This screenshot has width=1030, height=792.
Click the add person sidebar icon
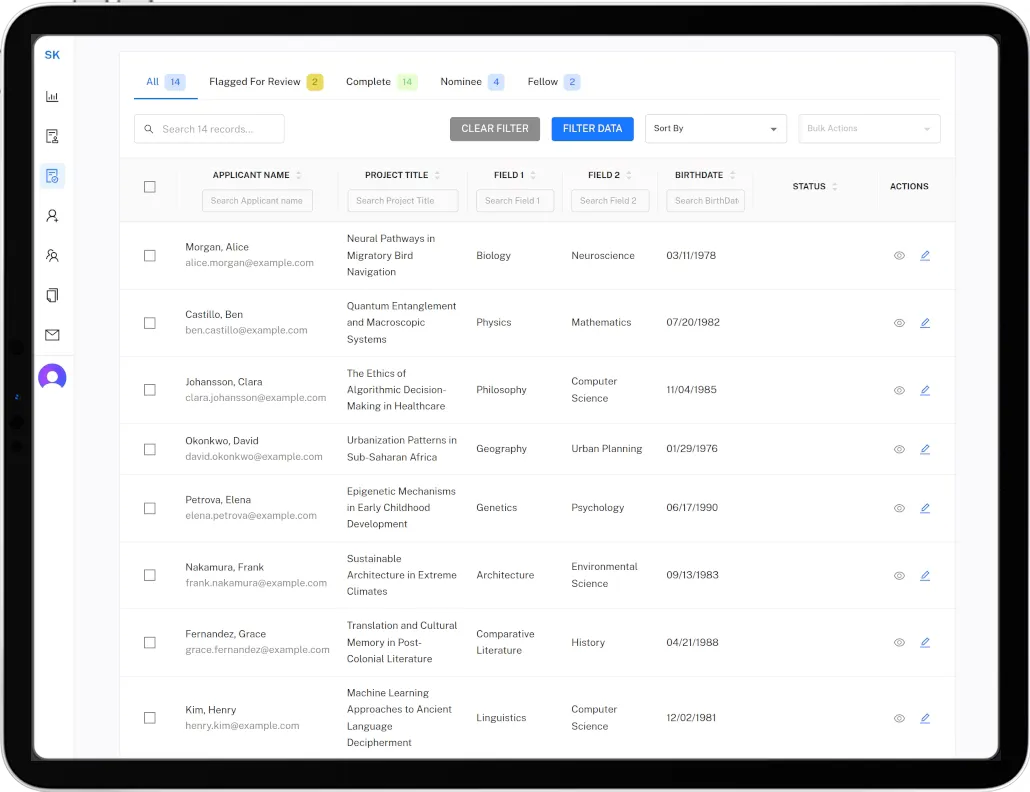[x=52, y=215]
